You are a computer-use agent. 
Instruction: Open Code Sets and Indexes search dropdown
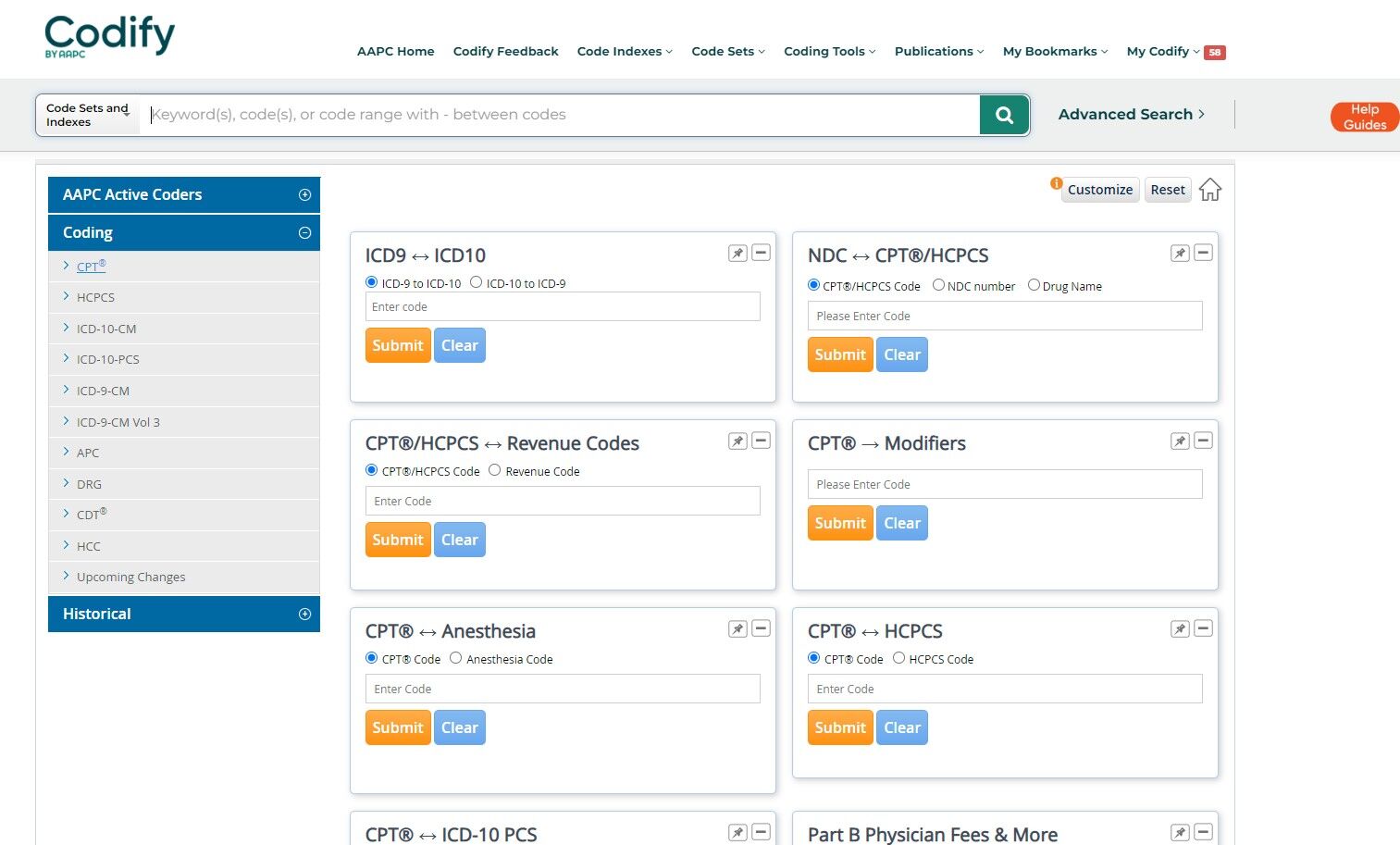[89, 115]
